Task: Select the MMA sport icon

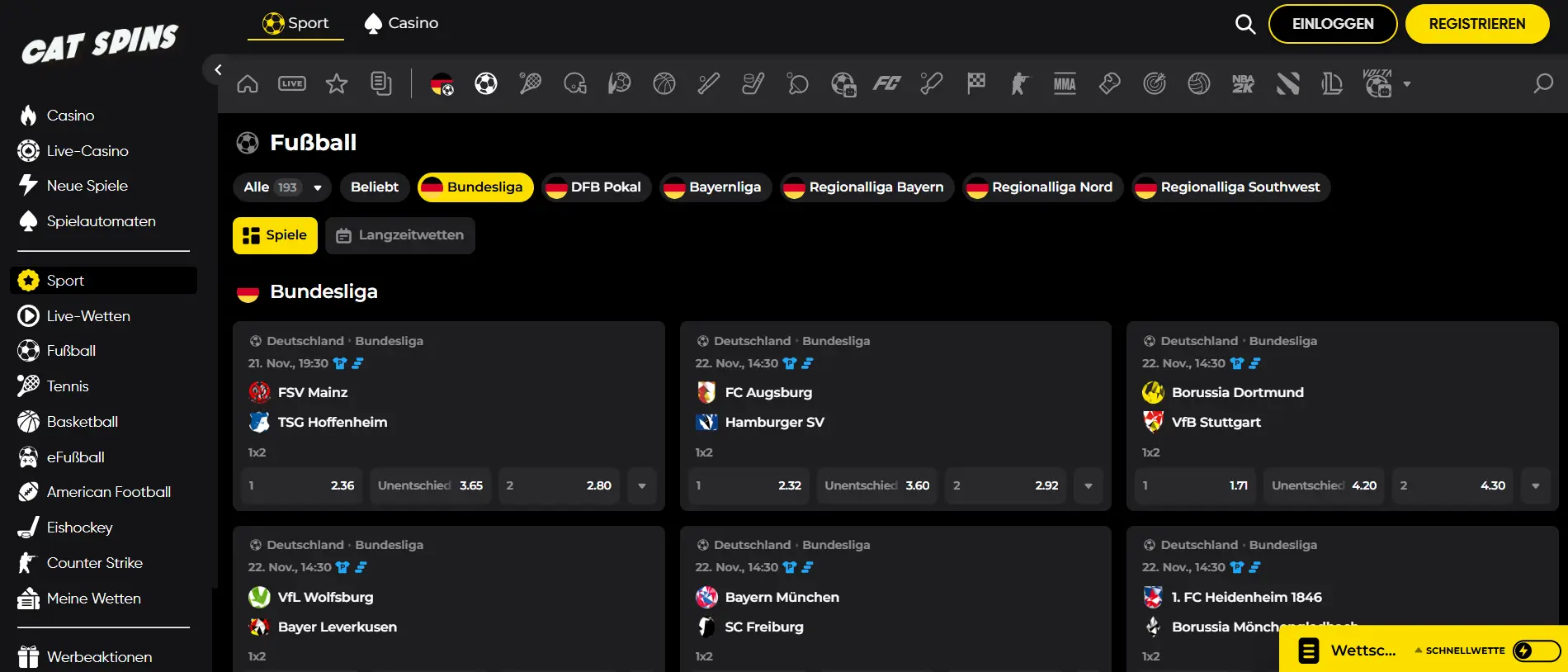Action: (1065, 83)
